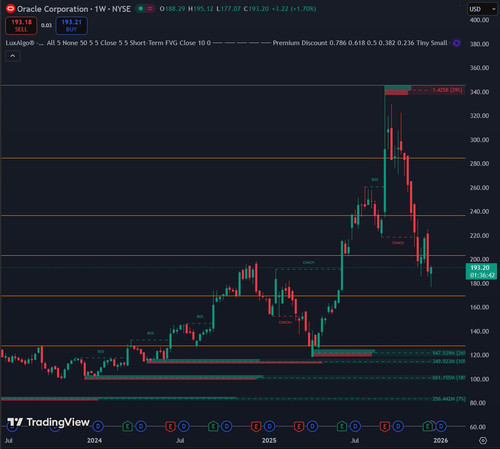Click the December 2025 green earnings marker
This screenshot has width=500, height=449.
click(428, 426)
